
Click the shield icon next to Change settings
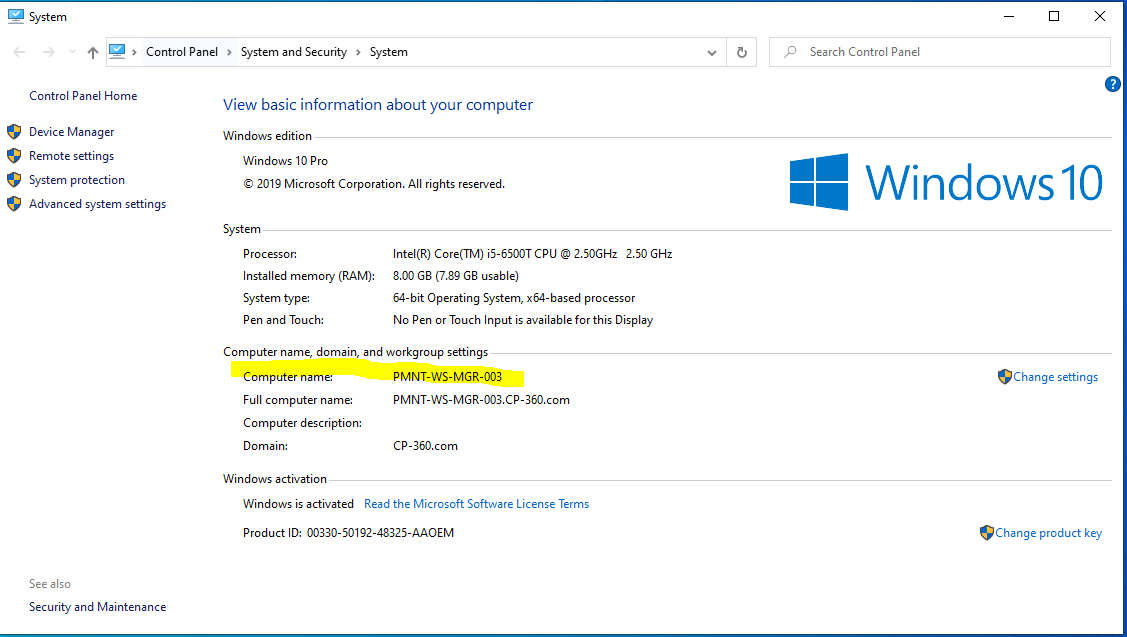pos(1004,376)
